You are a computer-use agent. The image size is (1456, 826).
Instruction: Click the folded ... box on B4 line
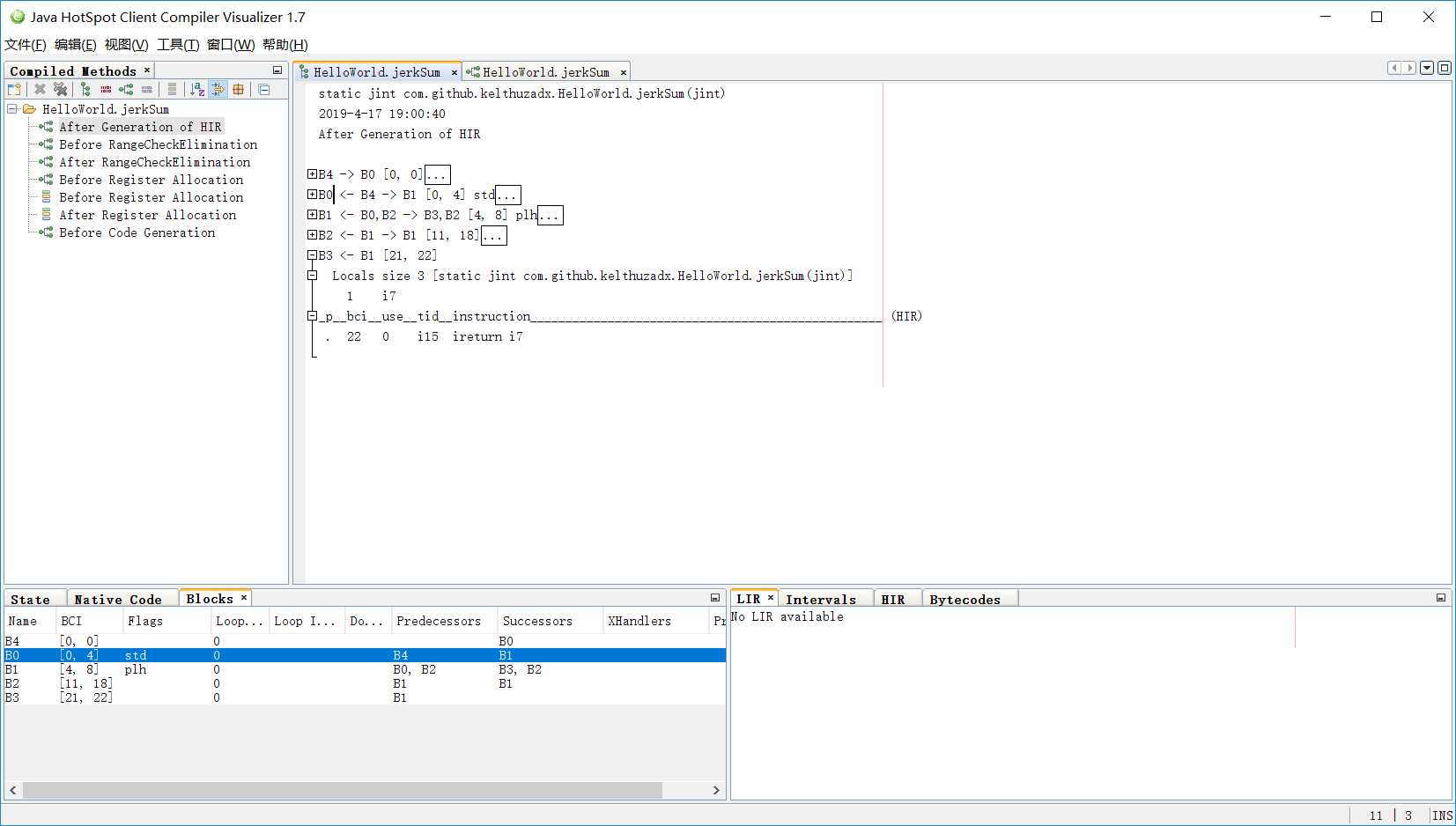tap(438, 174)
